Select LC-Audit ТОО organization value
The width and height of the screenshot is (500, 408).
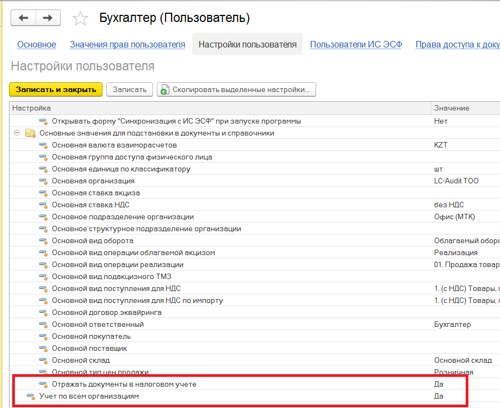(456, 181)
